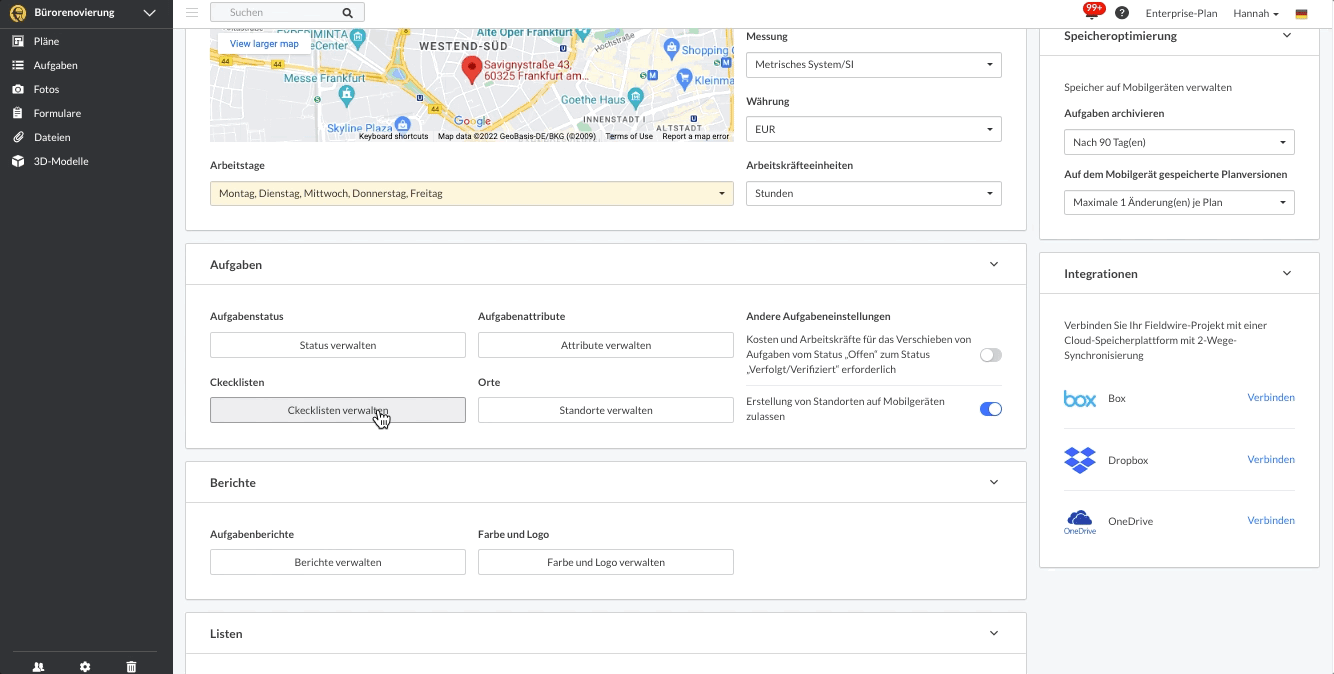Toggle mobile location creation switch

click(991, 409)
